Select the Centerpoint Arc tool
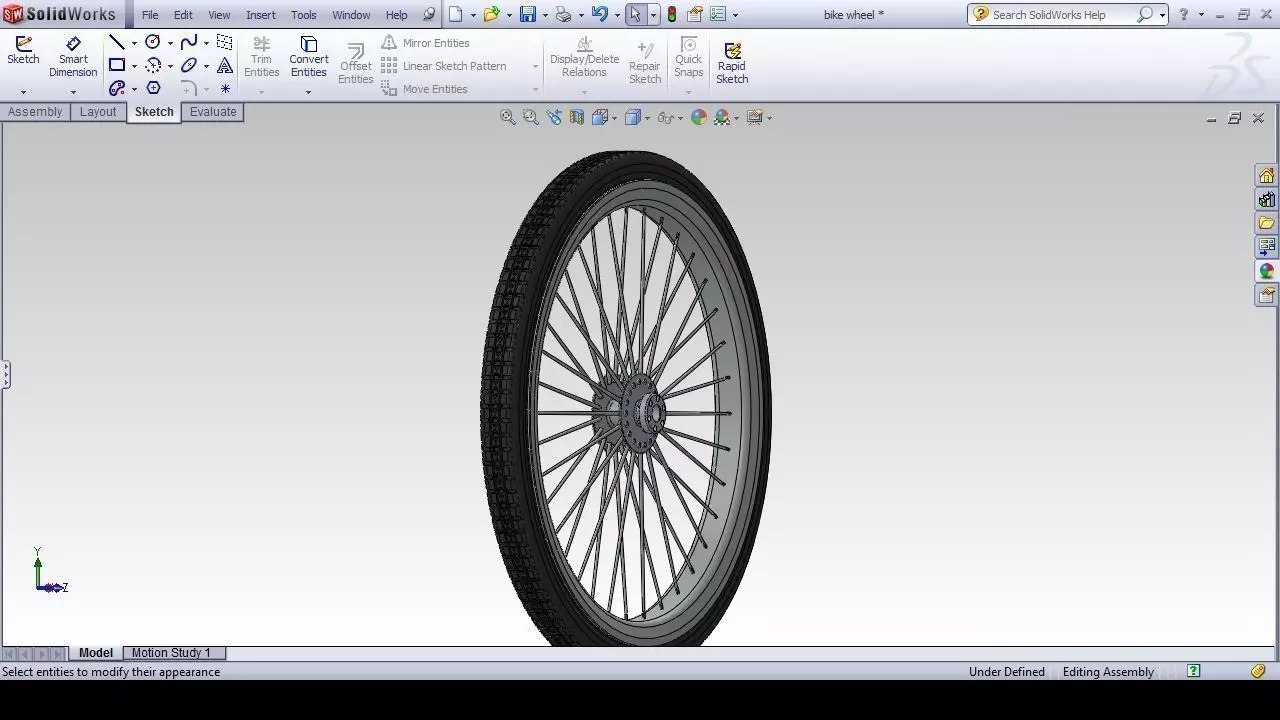Image resolution: width=1280 pixels, height=720 pixels. pyautogui.click(x=153, y=65)
